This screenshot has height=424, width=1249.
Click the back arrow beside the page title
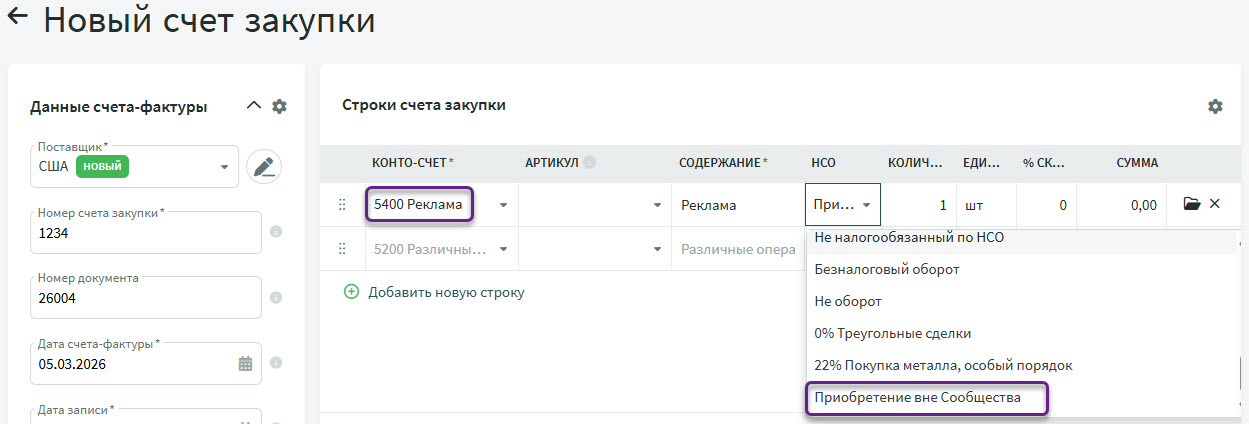(x=18, y=18)
